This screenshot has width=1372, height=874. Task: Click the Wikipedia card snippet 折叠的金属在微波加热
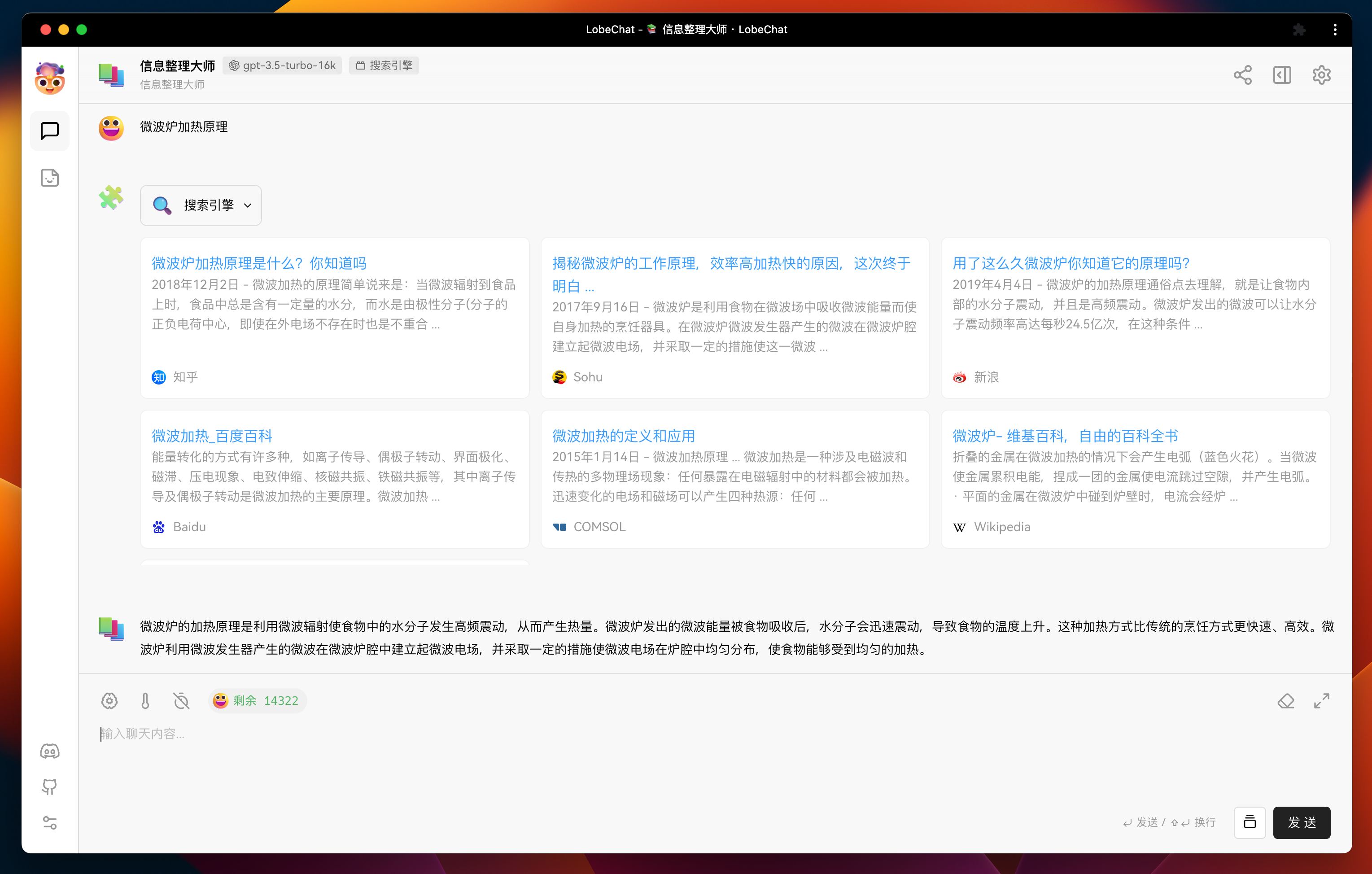point(1135,476)
